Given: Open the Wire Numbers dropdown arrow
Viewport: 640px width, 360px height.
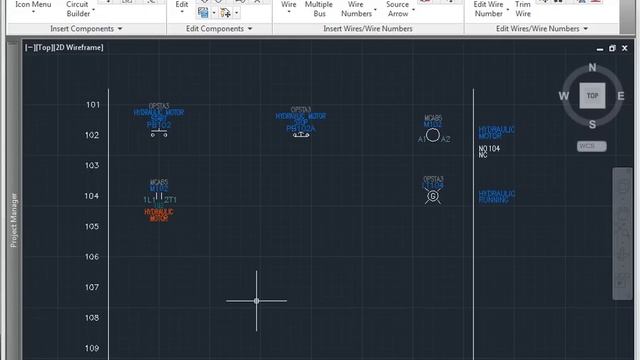Looking at the screenshot, I should pyautogui.click(x=375, y=9).
